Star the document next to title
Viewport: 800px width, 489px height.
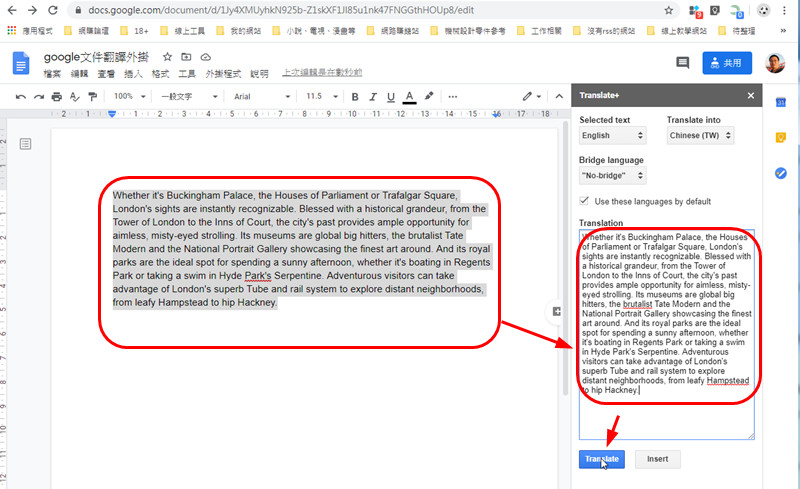(x=167, y=57)
